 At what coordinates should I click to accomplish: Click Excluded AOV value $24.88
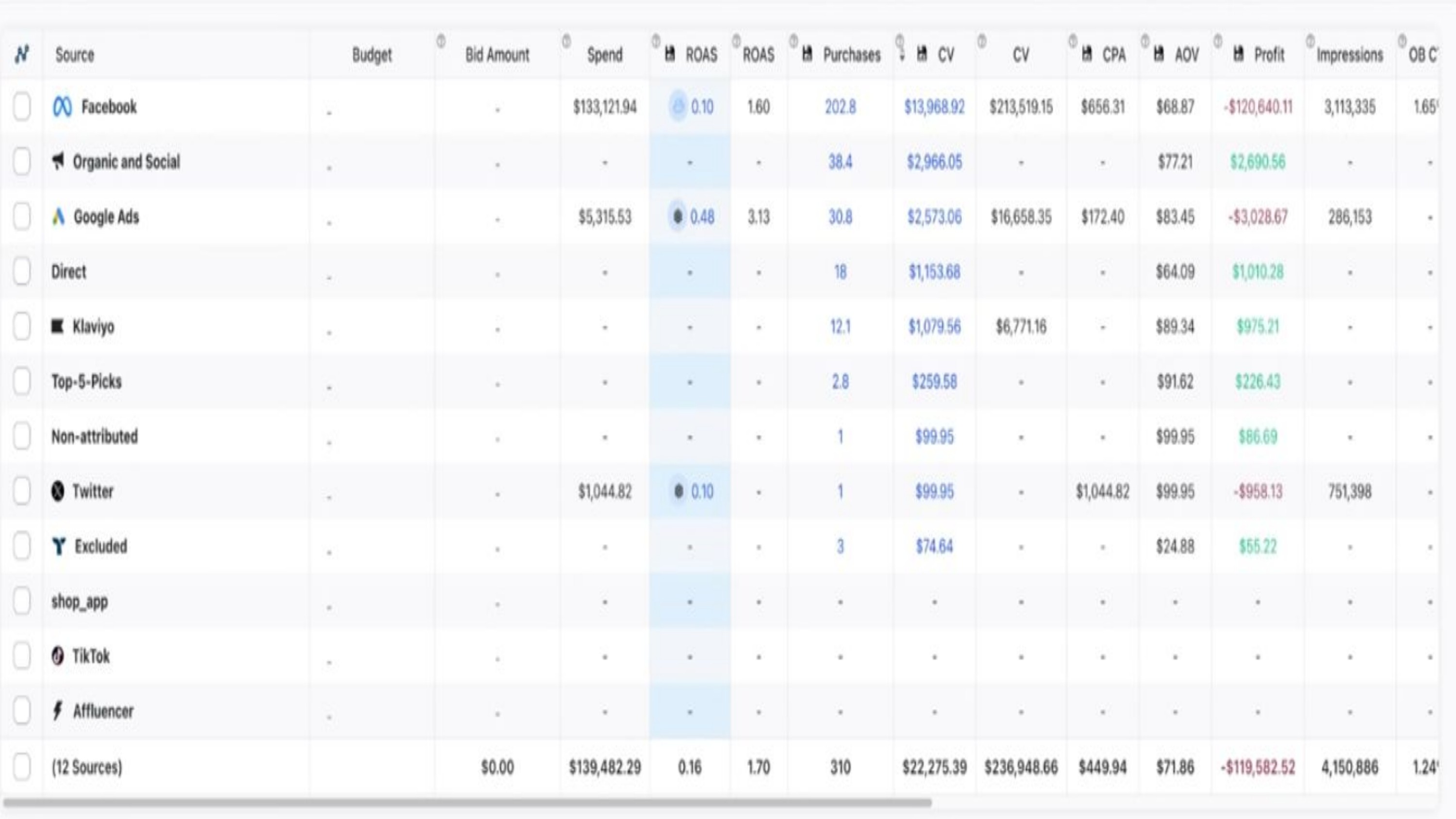[1175, 547]
